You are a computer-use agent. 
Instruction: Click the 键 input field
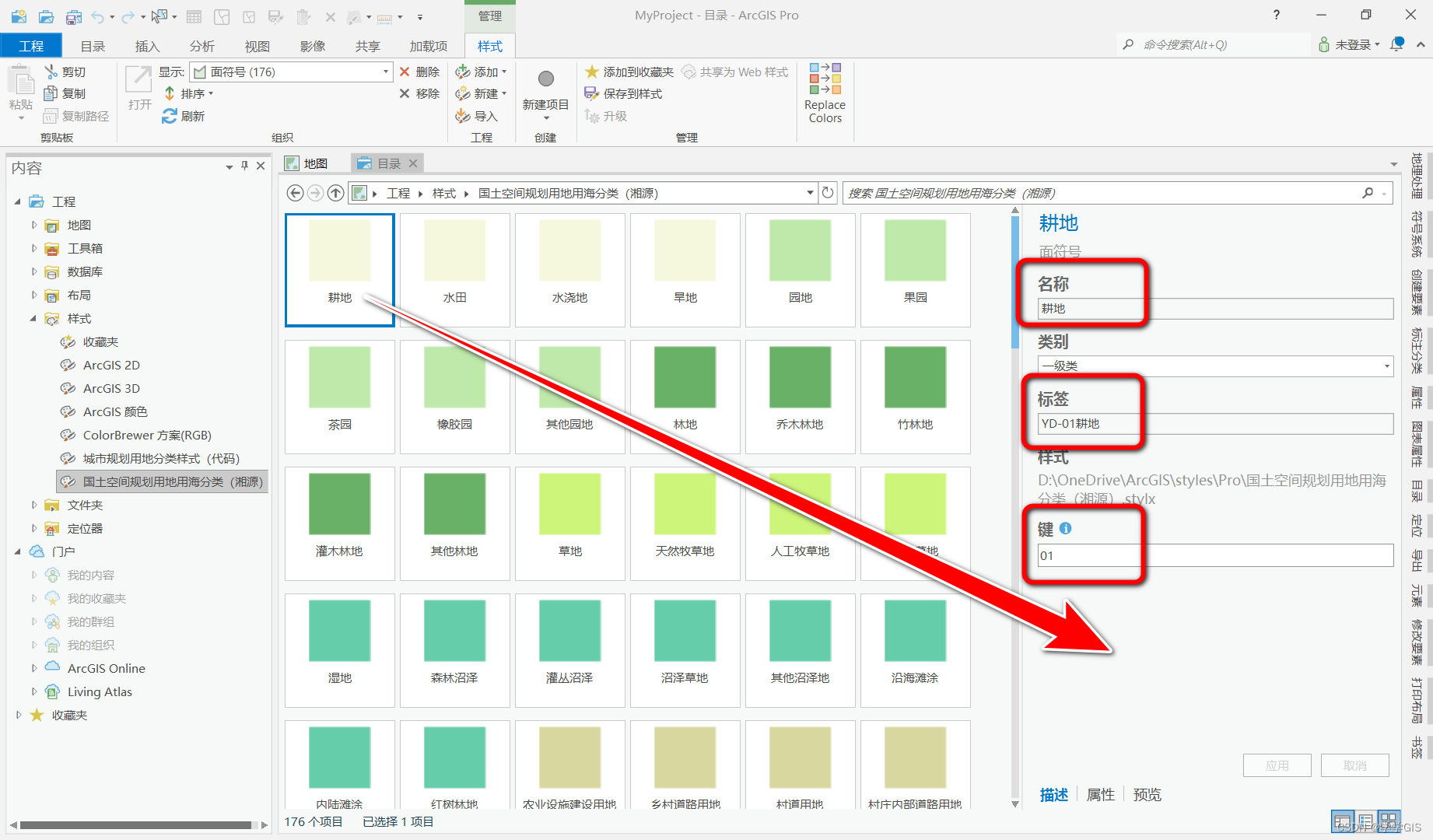1215,555
